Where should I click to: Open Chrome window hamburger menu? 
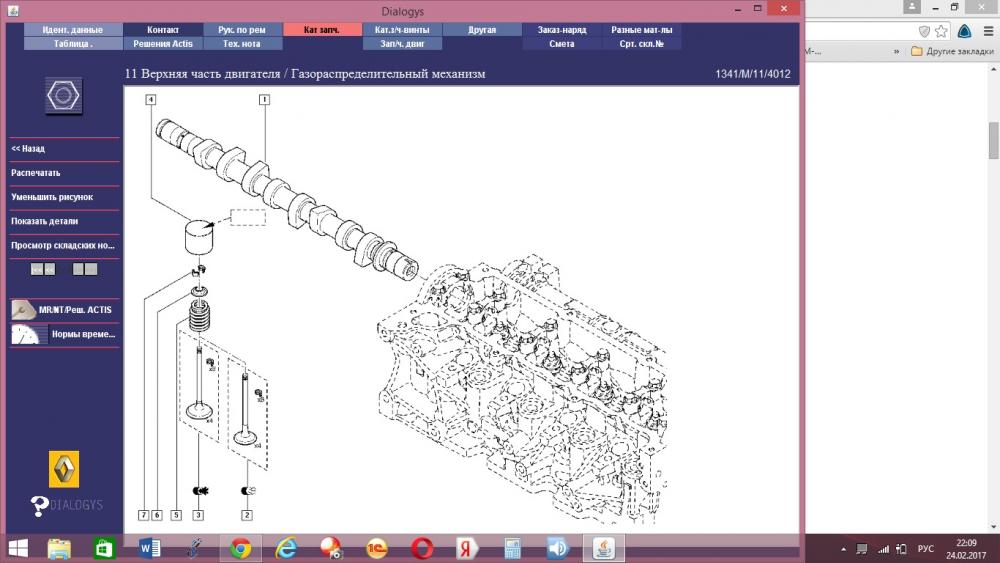[x=989, y=31]
